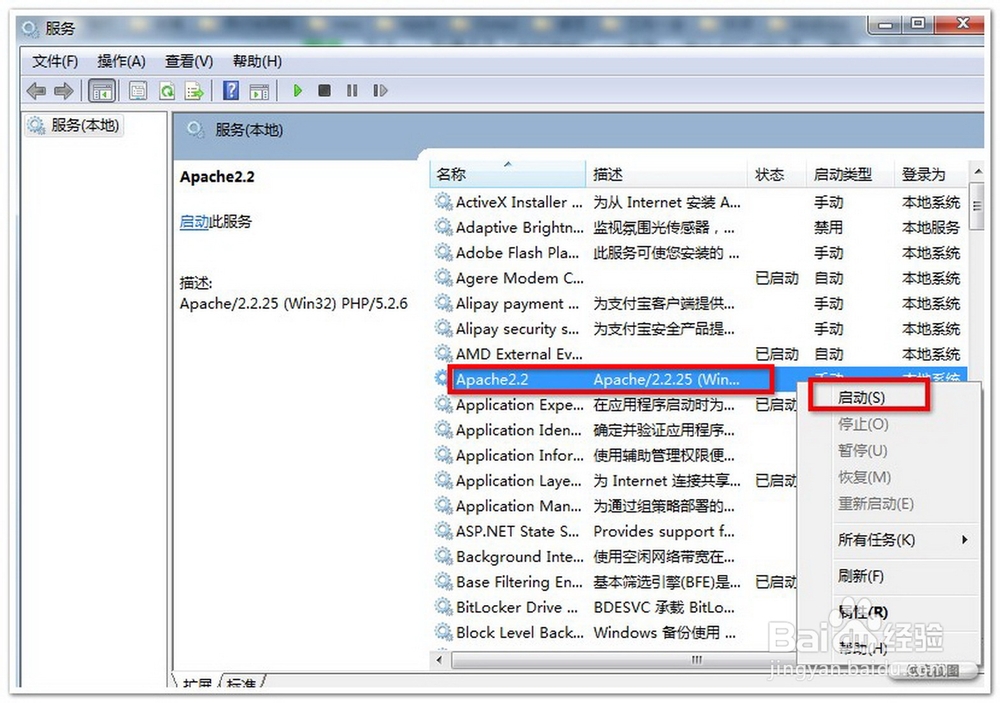
Task: Click the description 'Provides support f...'
Action: (x=663, y=531)
